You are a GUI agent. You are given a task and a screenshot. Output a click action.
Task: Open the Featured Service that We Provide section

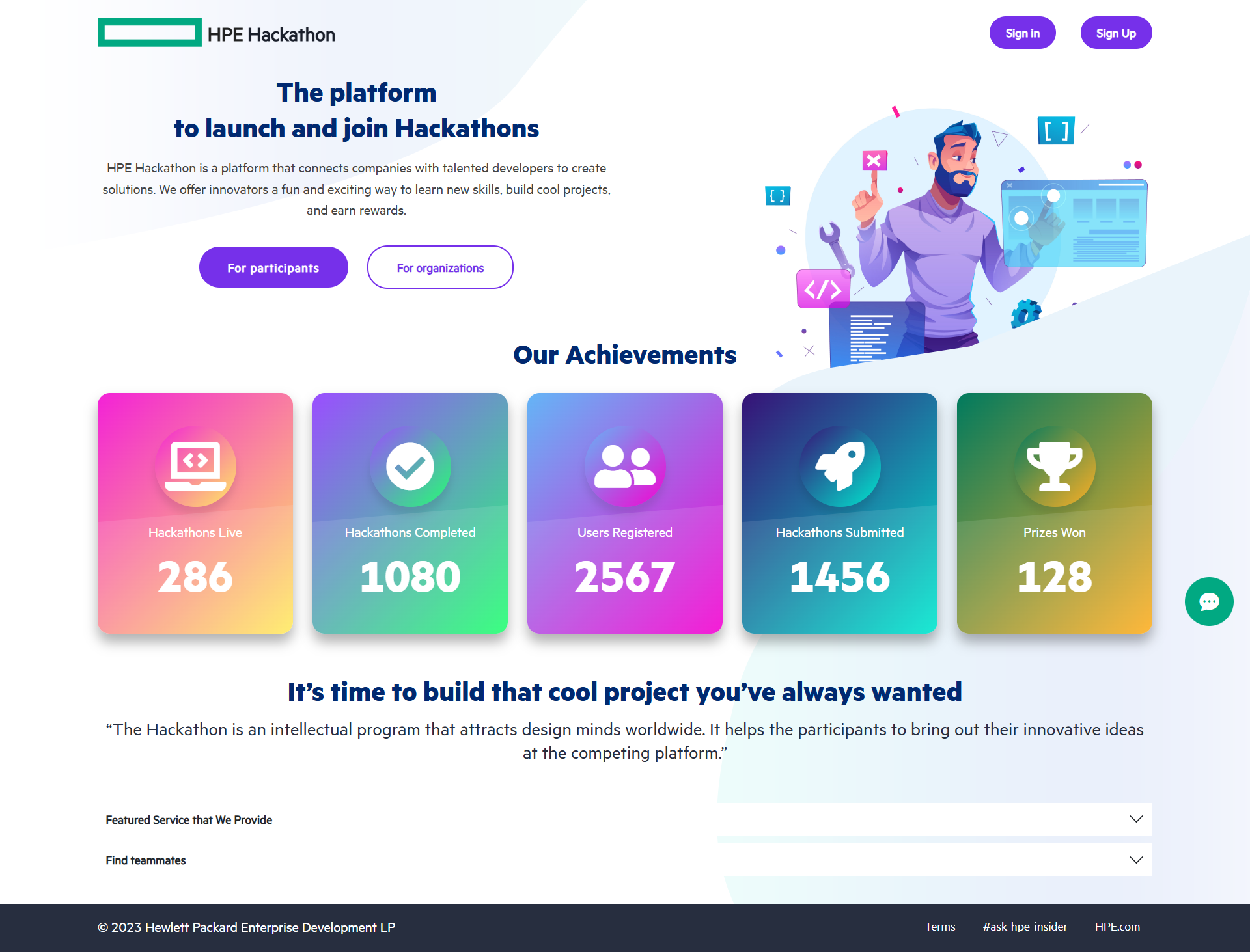pyautogui.click(x=625, y=819)
